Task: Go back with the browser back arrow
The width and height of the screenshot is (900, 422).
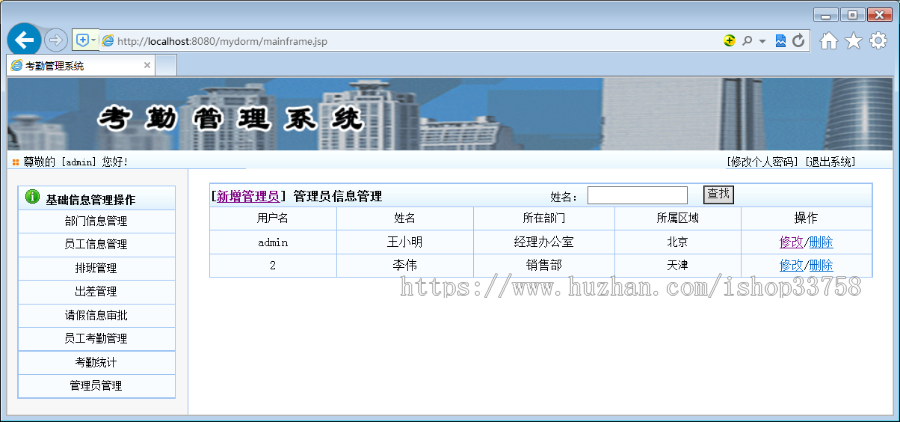Action: 24,40
